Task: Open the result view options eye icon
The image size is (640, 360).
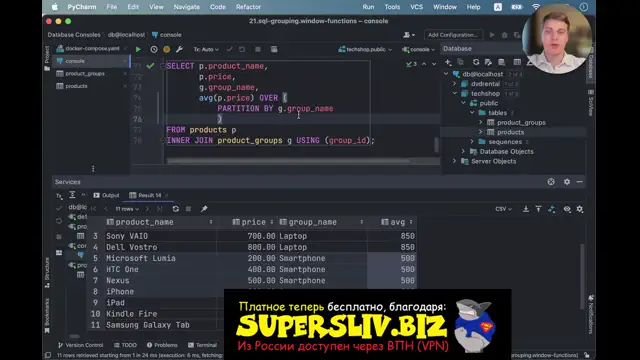Action: (x=567, y=209)
